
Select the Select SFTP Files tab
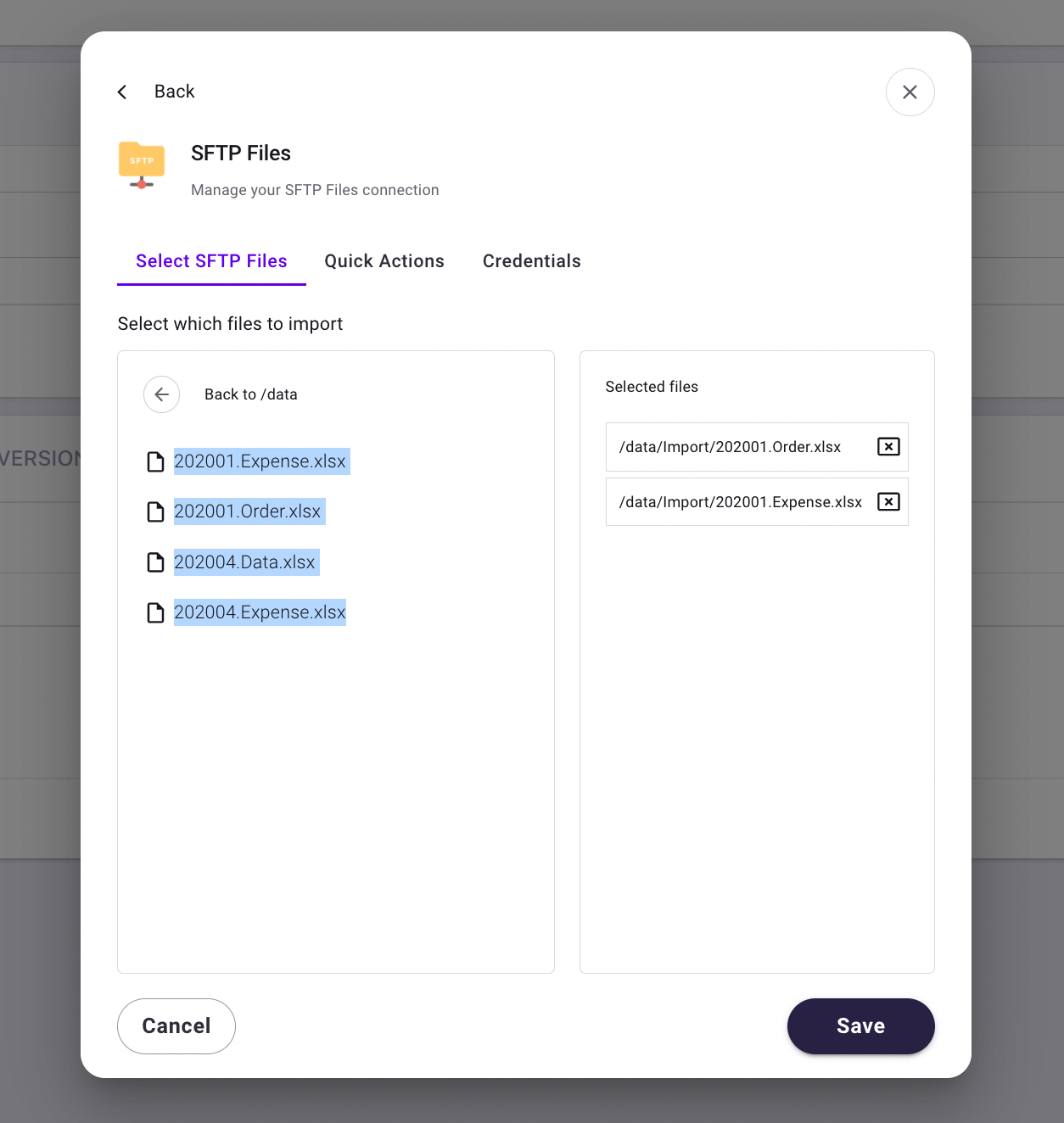click(x=211, y=261)
